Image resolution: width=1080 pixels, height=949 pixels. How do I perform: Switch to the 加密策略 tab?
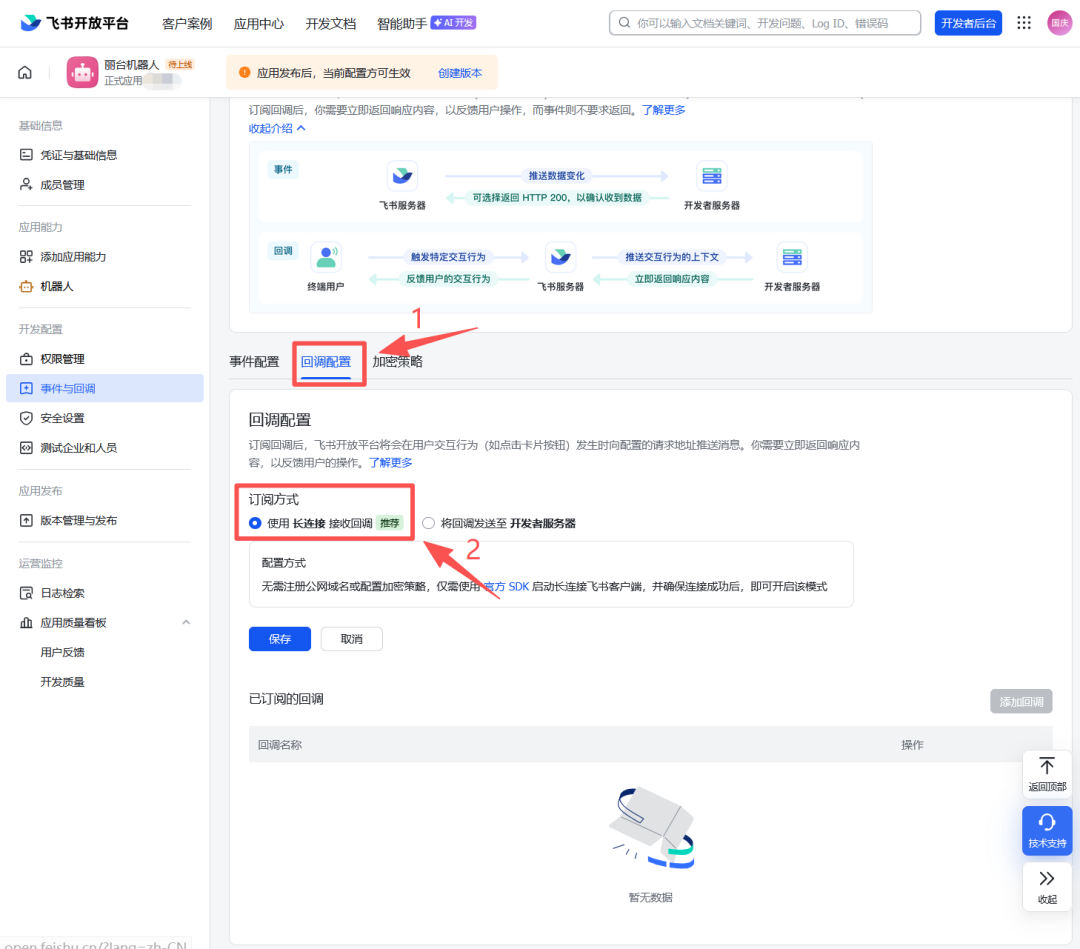click(x=397, y=362)
